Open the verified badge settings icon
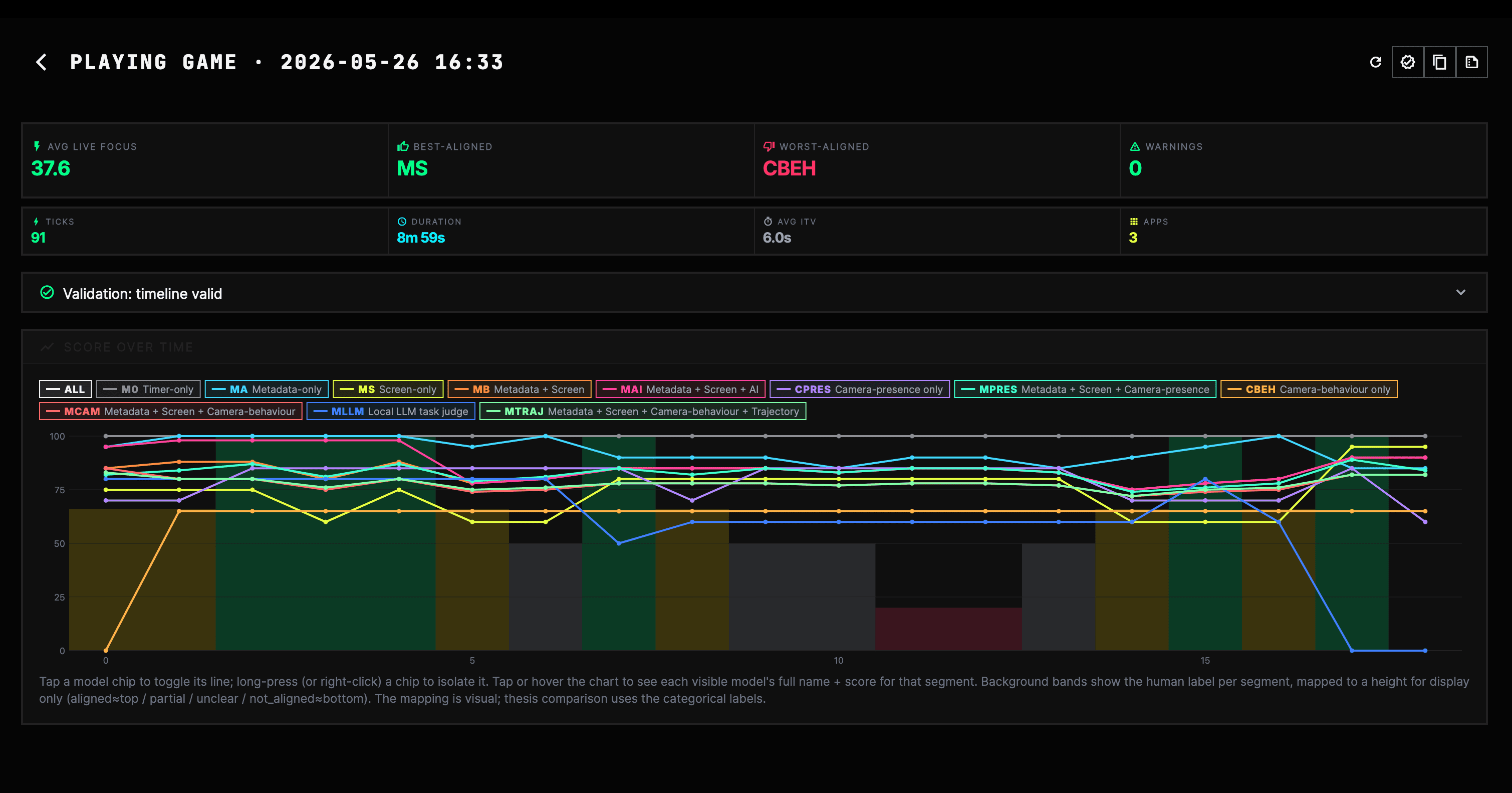The height and width of the screenshot is (793, 1512). (x=1407, y=62)
